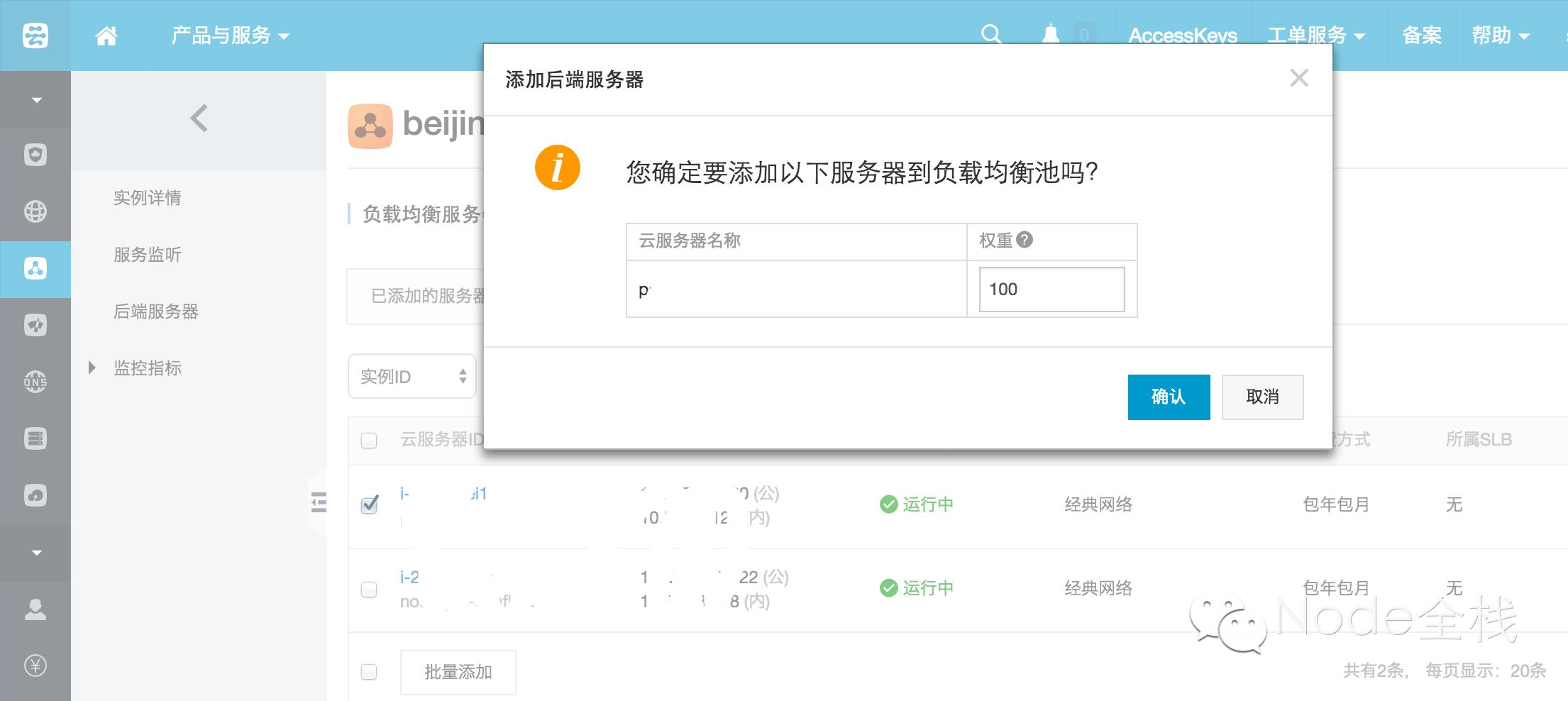This screenshot has height=701, width=1568.
Task: Open the monitoring gauge sidebar icon
Action: [35, 325]
